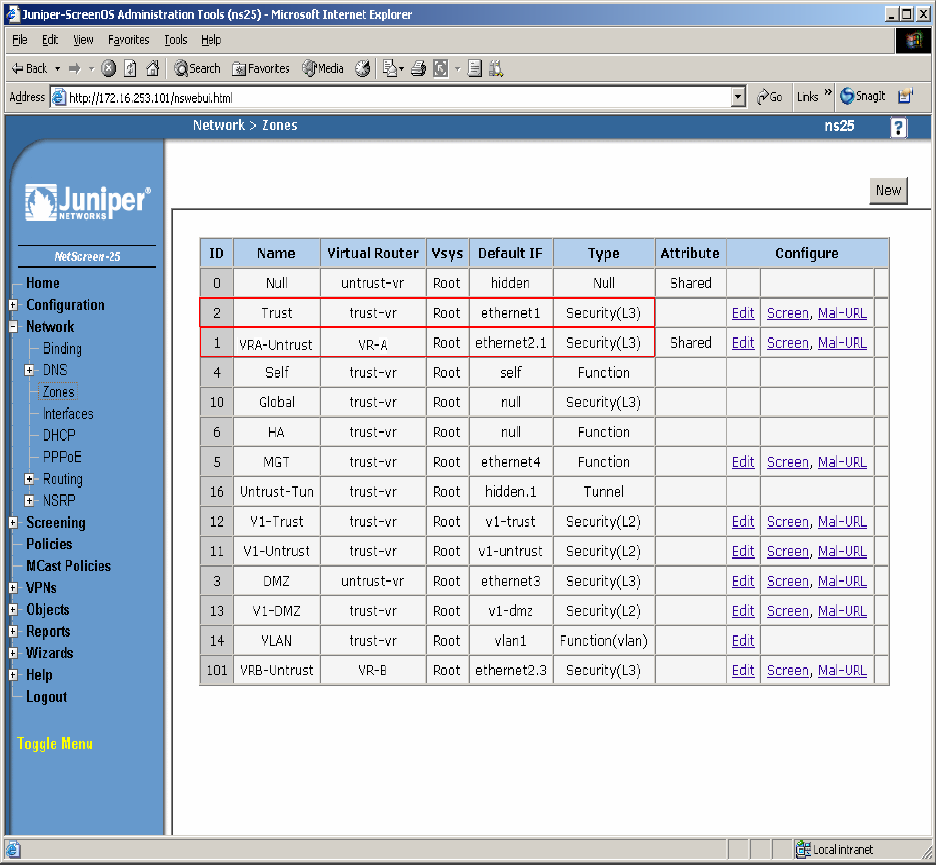Screen dimensions: 936x865
Task: Click the Home house icon in toolbar
Action: coord(153,68)
